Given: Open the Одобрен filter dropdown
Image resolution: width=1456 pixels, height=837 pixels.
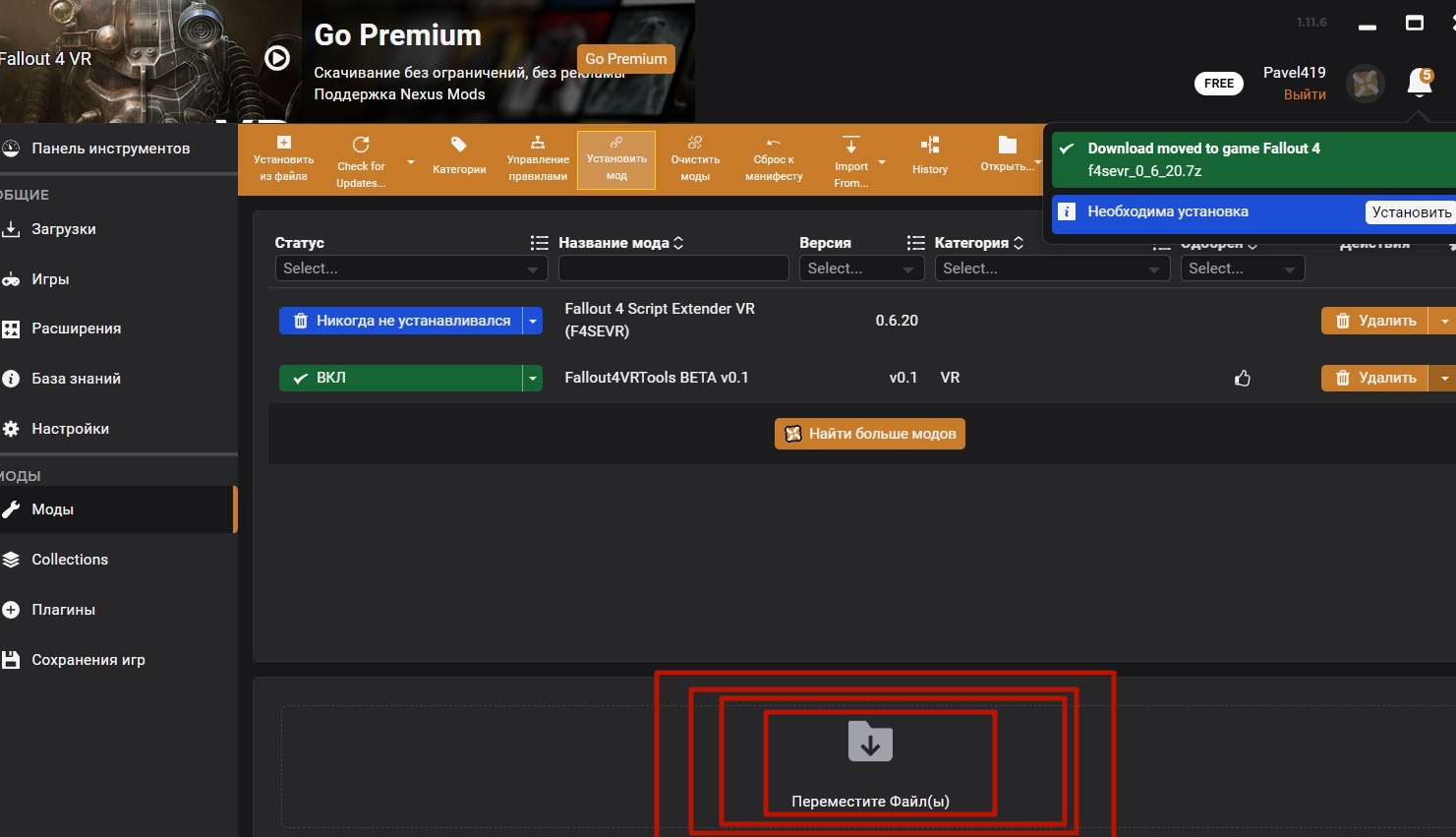Looking at the screenshot, I should (1243, 269).
